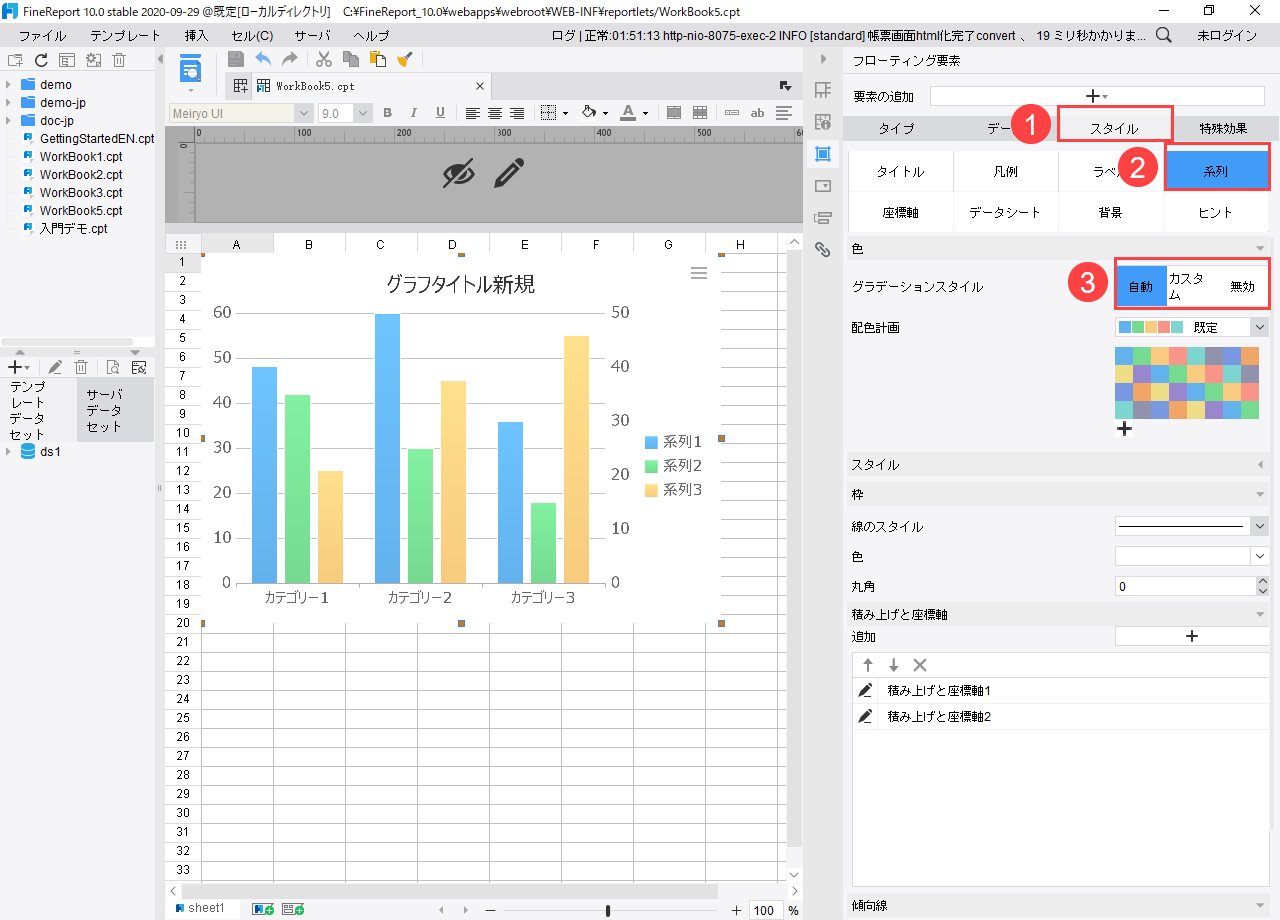Screen dimensions: 1280x920
Task: Set gradient style to 自動
Action: 1141,287
